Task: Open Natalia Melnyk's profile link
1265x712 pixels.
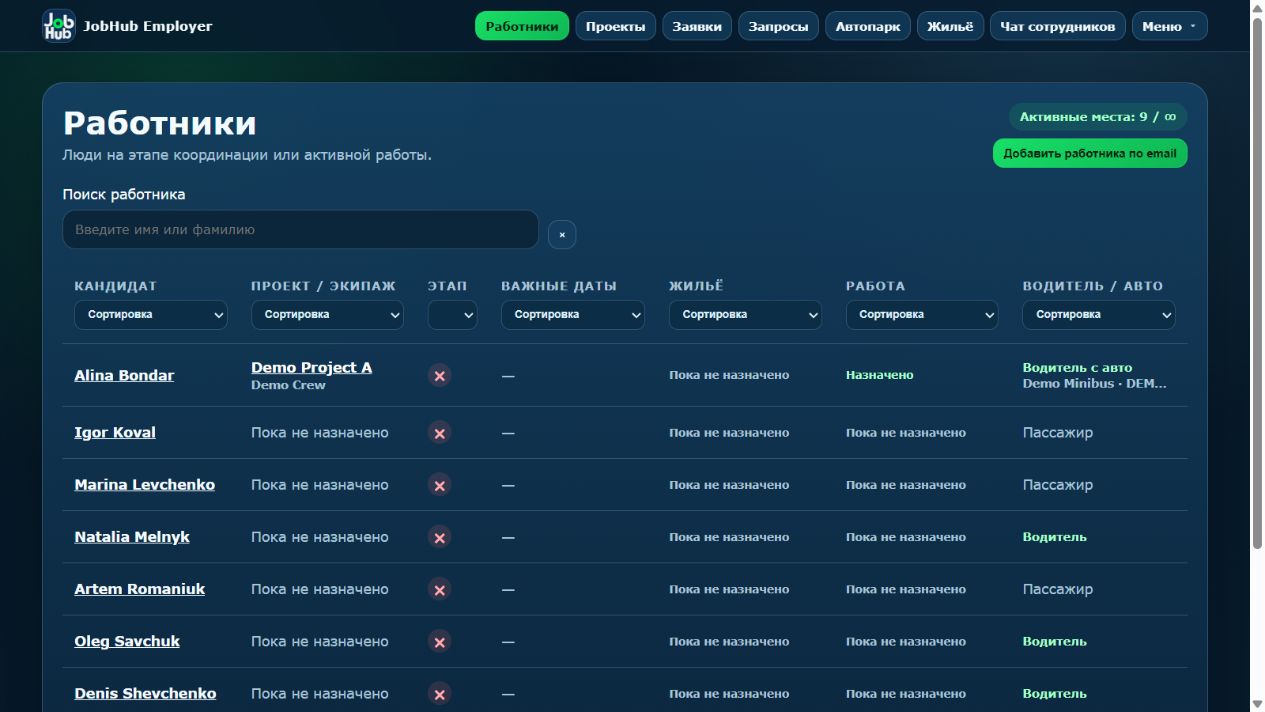Action: [x=132, y=537]
